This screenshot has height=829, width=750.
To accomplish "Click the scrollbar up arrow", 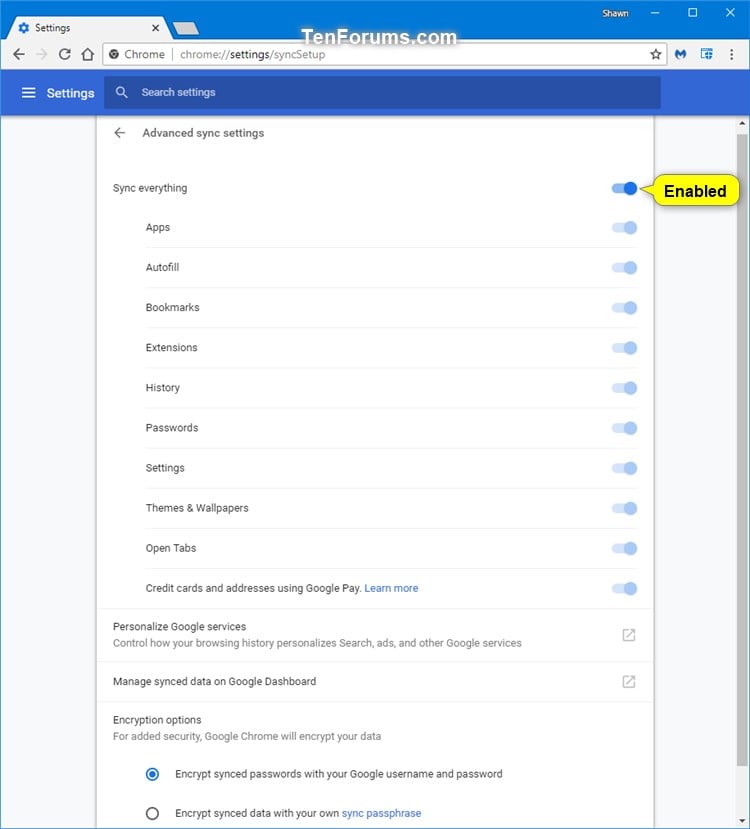I will (742, 124).
